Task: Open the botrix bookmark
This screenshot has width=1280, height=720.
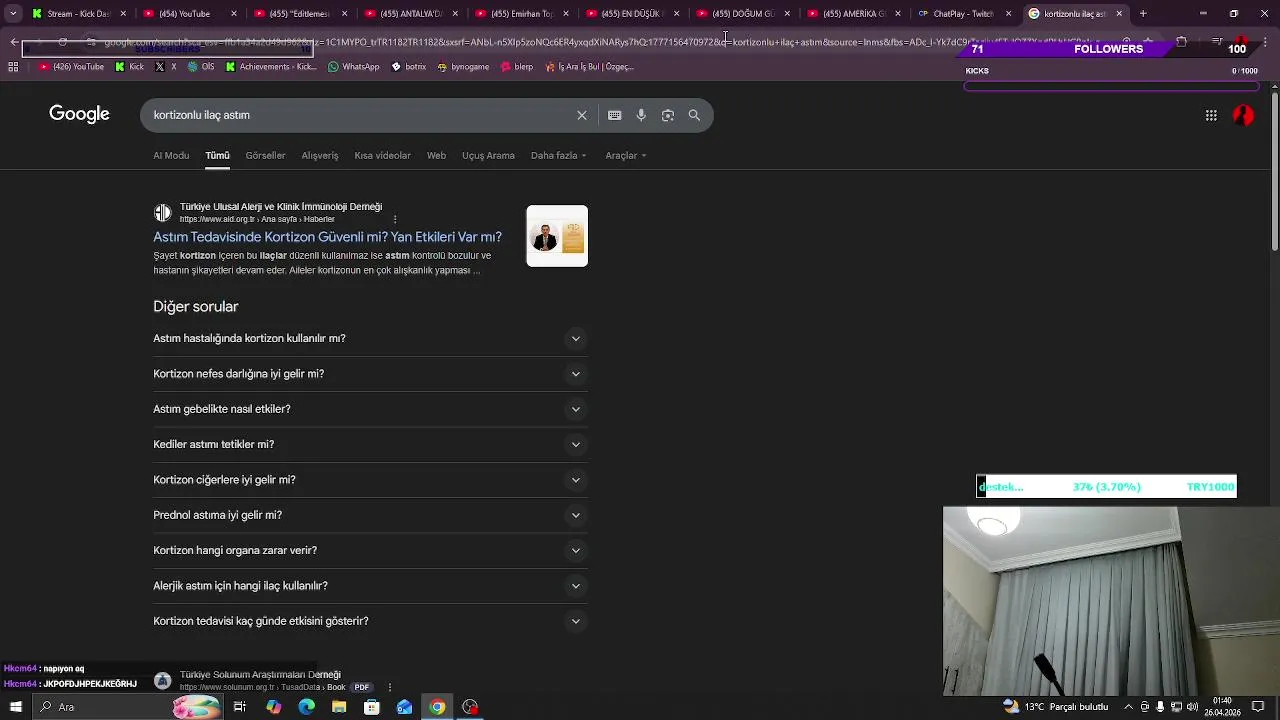Action: click(x=409, y=67)
